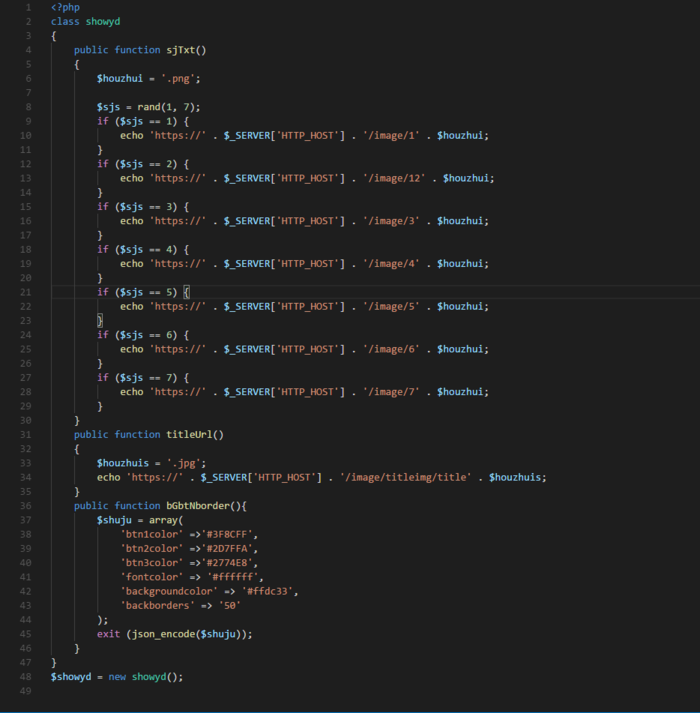Click line number 36 in the gutter
The image size is (700, 713).
(x=25, y=506)
